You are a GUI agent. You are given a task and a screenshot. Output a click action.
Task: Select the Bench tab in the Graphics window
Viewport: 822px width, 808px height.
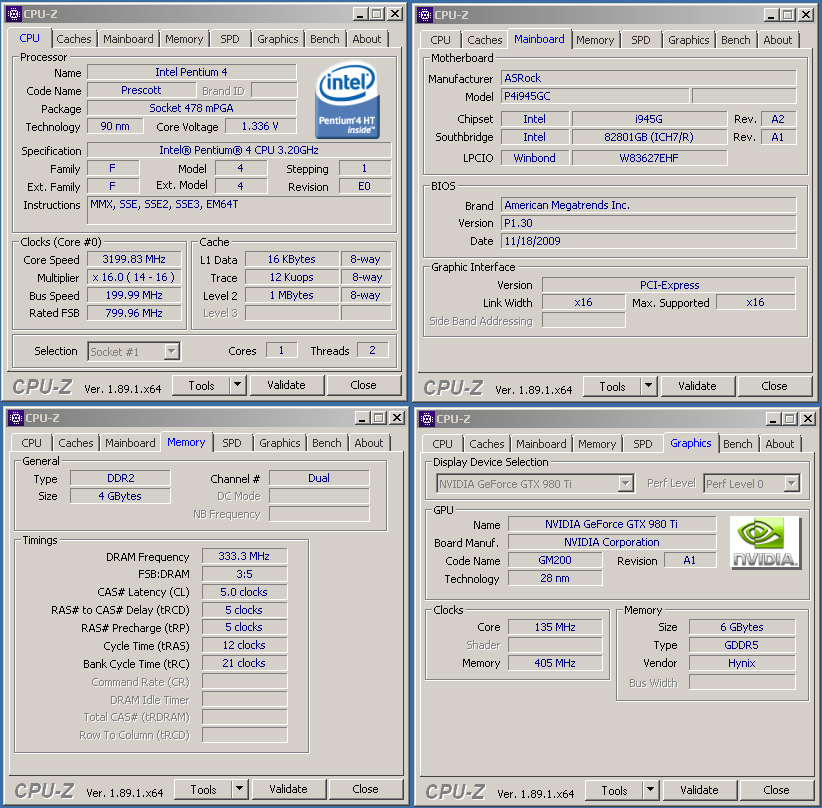point(738,444)
